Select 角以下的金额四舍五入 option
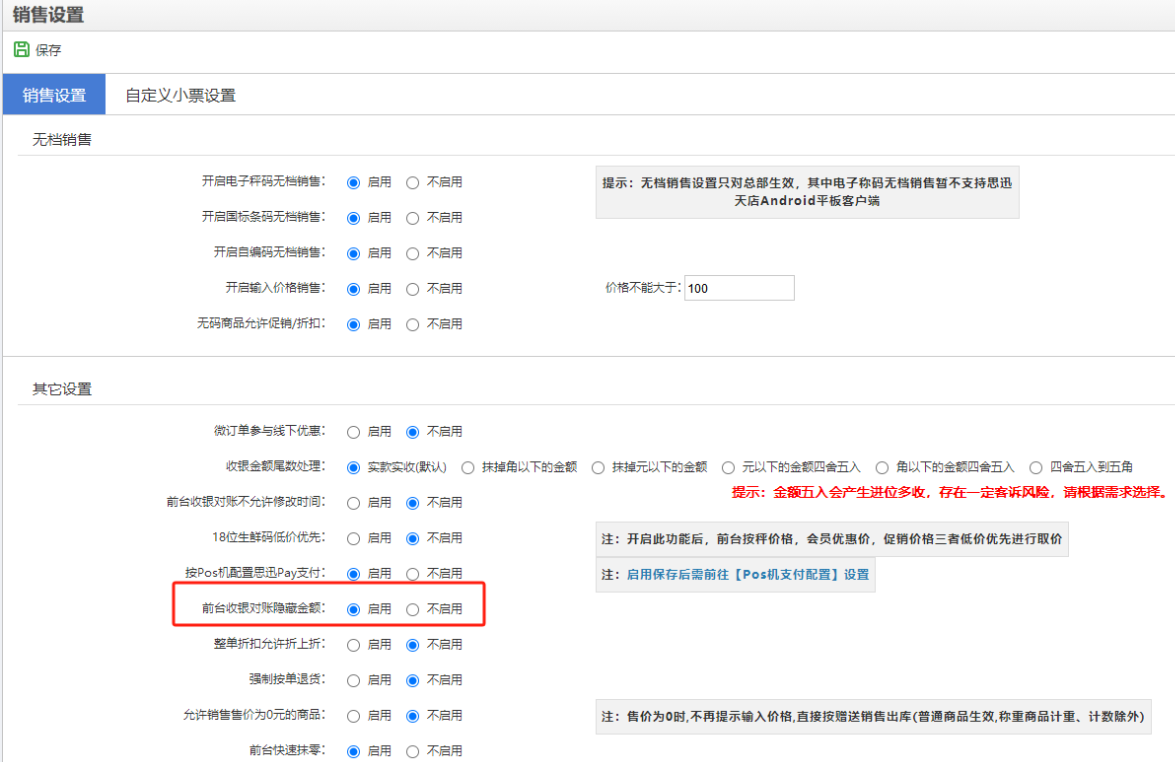1175x762 pixels. click(882, 468)
